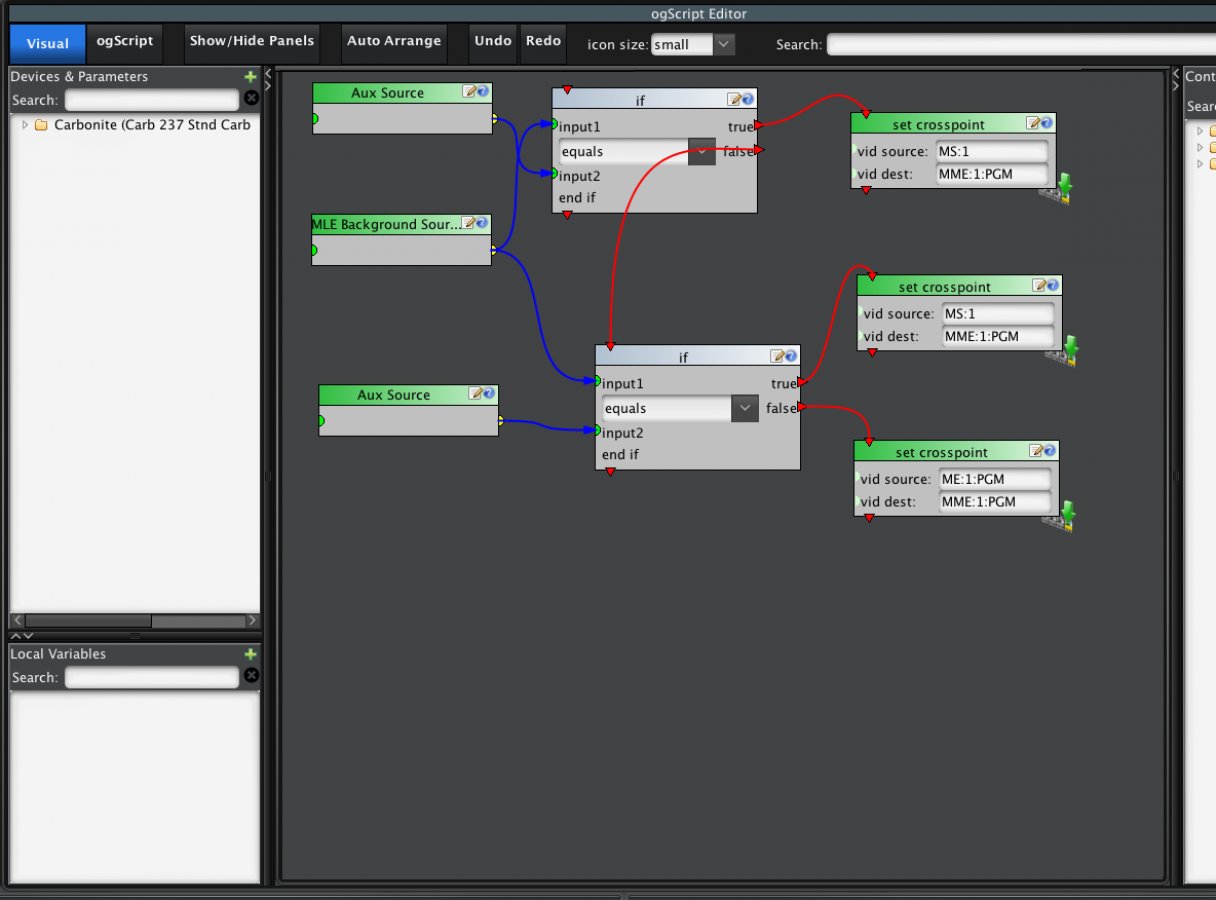Open help on the topmost set crosspoint node

(x=1046, y=123)
